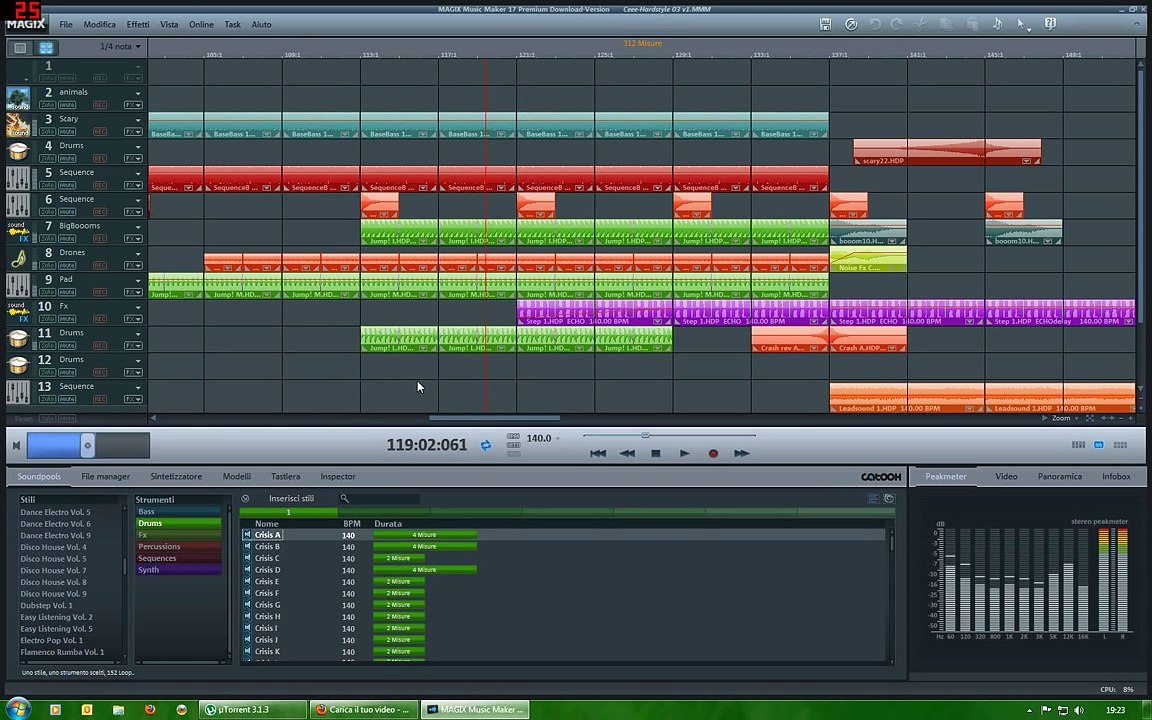
Task: Open the 1/4 nota quantize dropdown
Action: click(x=120, y=46)
